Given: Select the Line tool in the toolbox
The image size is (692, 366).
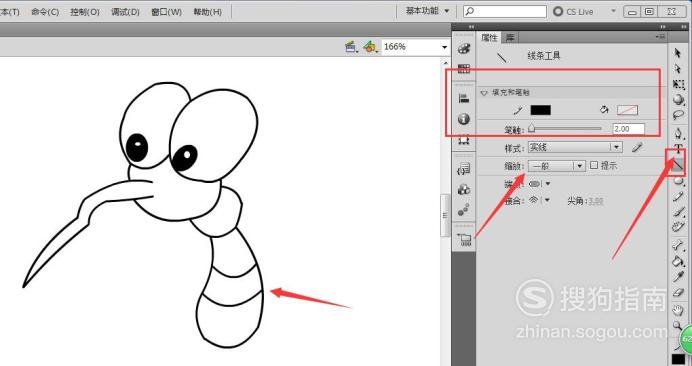Looking at the screenshot, I should point(677,164).
